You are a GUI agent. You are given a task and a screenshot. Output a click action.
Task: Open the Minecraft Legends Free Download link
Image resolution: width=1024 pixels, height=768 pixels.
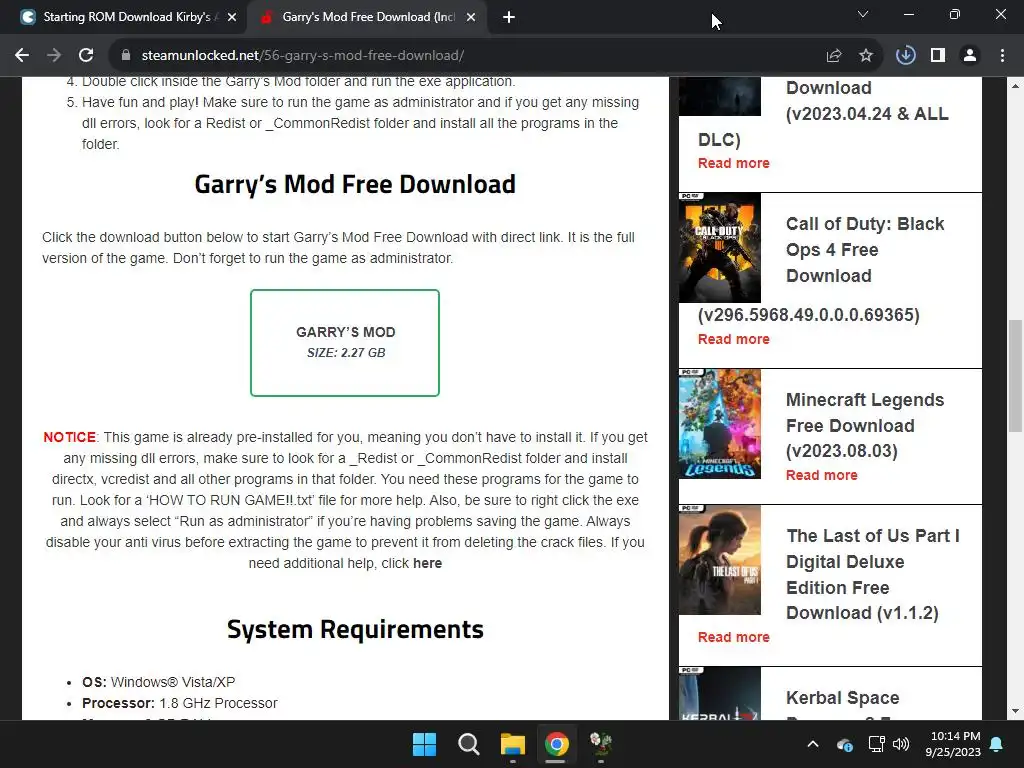pyautogui.click(x=865, y=425)
